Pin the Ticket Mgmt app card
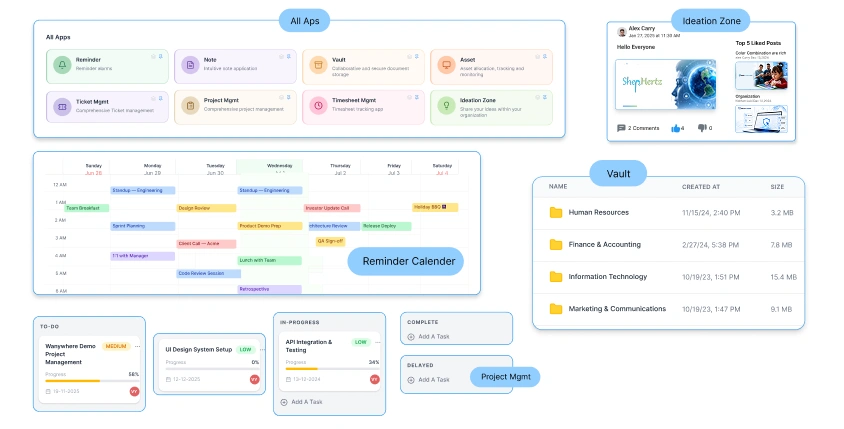This screenshot has width=844, height=429. (x=160, y=98)
